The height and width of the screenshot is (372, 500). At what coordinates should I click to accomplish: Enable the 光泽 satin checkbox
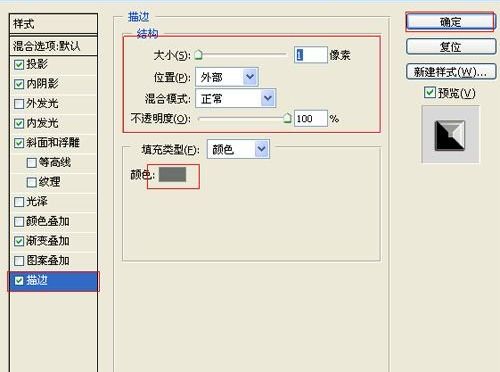coord(19,202)
